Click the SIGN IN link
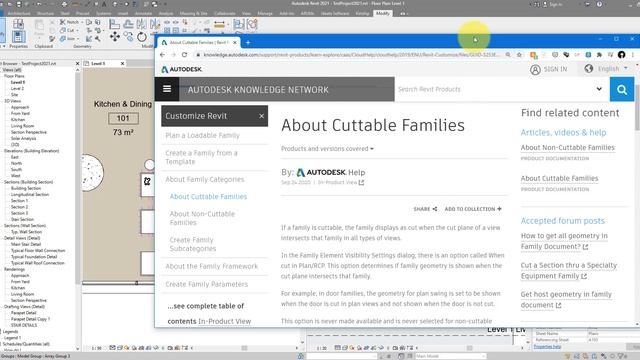The image size is (640, 360). [x=549, y=69]
